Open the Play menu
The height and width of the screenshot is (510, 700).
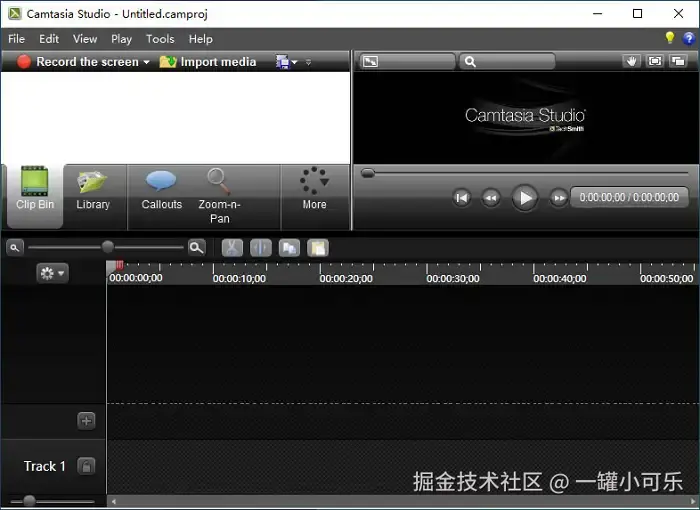(x=121, y=39)
